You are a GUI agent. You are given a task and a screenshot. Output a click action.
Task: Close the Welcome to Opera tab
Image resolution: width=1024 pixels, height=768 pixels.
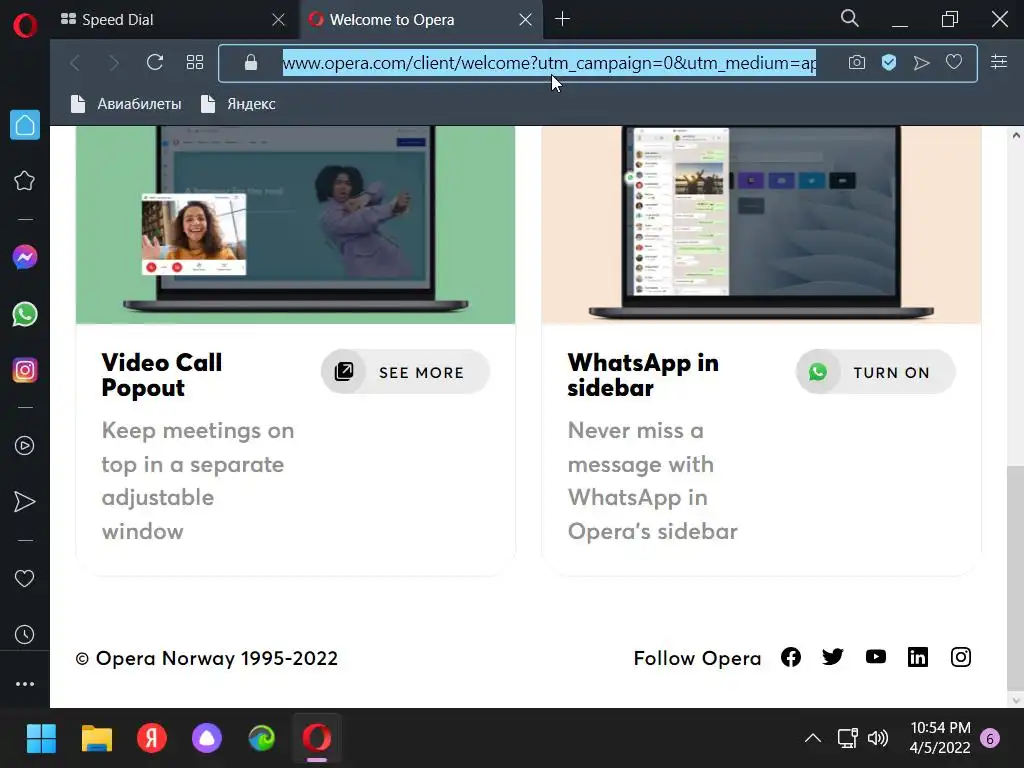(526, 20)
